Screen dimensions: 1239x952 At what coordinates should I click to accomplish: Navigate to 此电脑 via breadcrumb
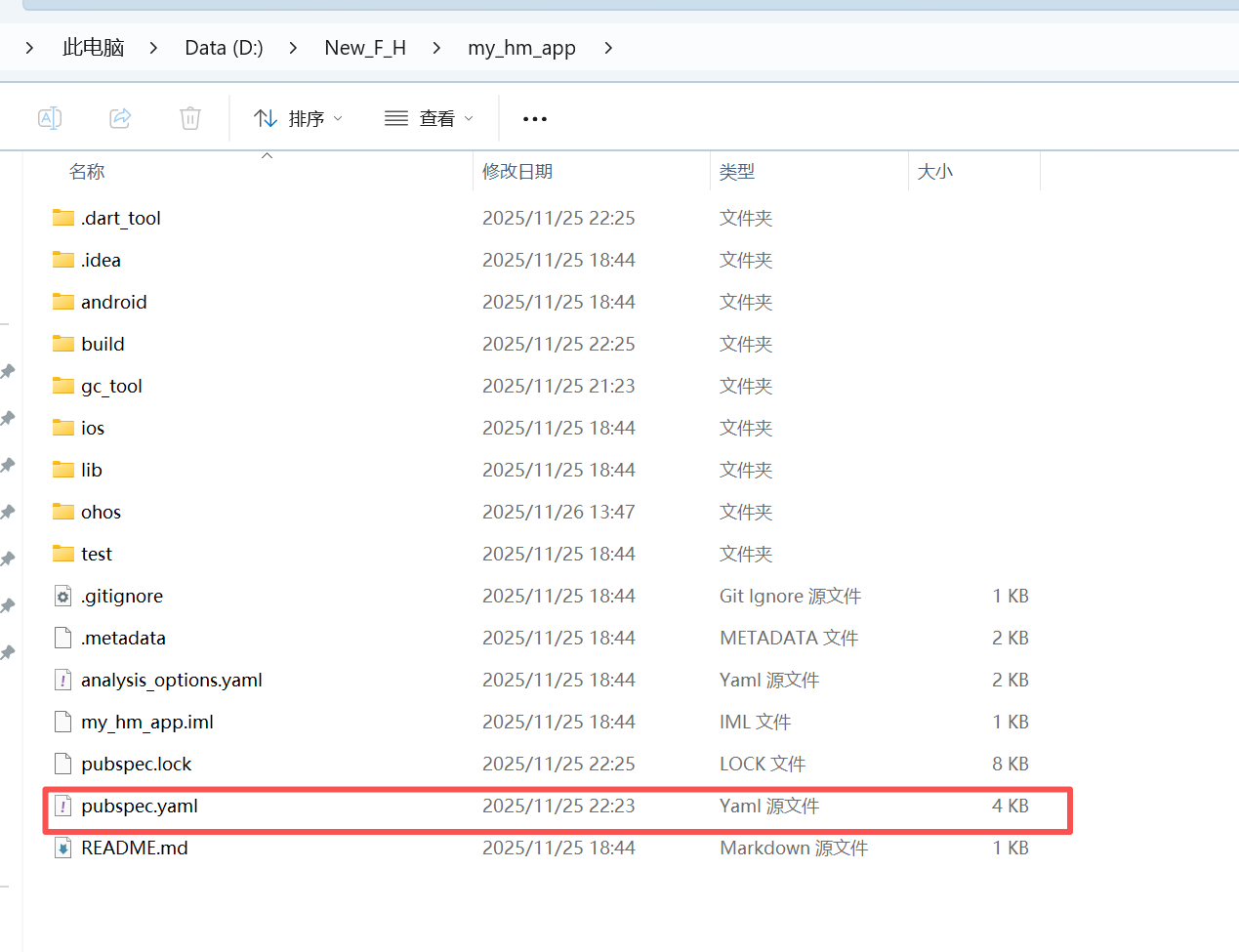click(x=93, y=47)
